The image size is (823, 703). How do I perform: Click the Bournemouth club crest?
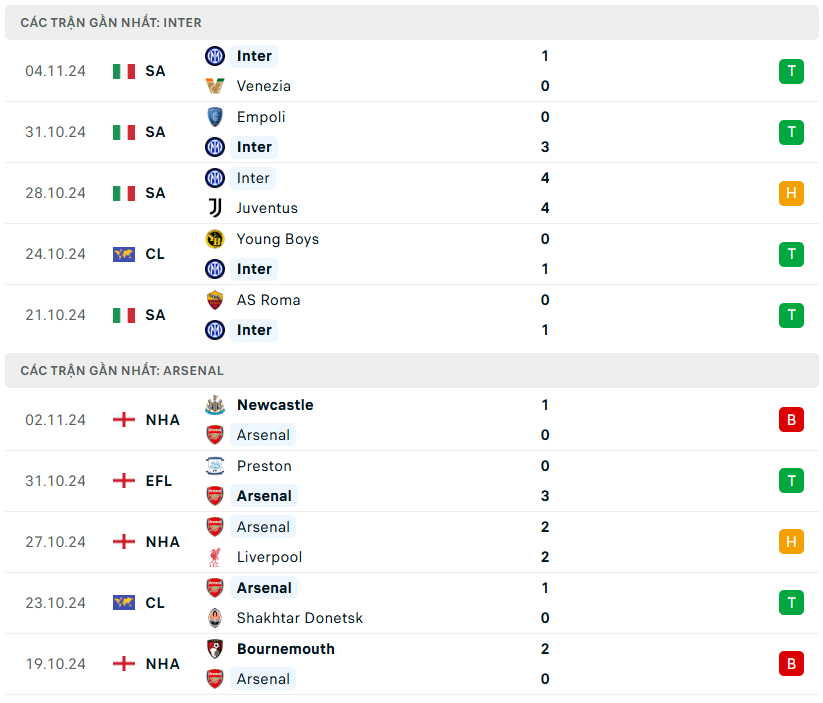(215, 649)
